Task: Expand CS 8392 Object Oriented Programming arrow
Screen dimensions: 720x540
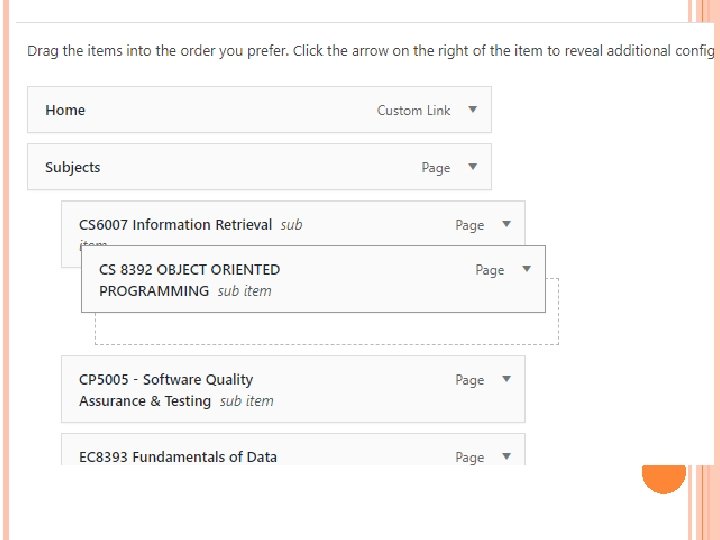Action: point(526,269)
